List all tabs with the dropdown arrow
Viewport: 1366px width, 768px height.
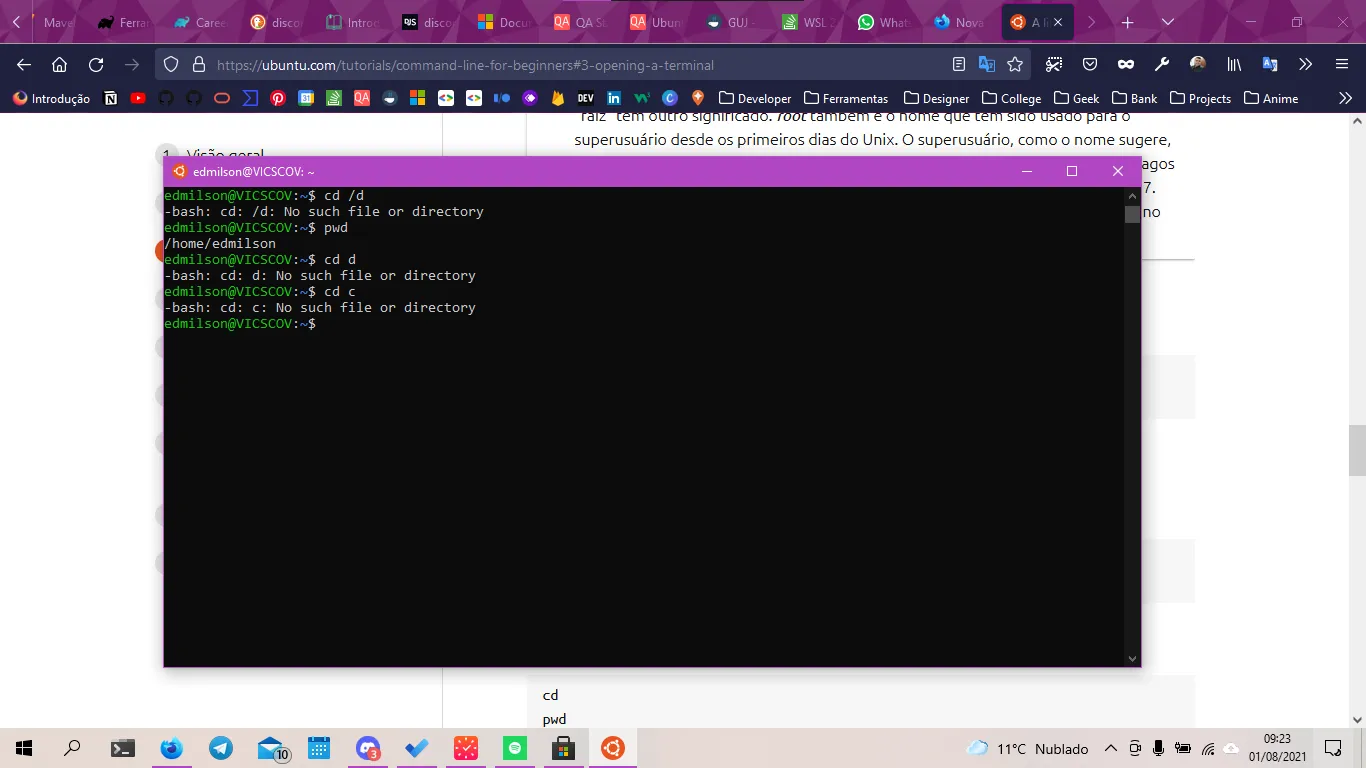tap(1168, 22)
